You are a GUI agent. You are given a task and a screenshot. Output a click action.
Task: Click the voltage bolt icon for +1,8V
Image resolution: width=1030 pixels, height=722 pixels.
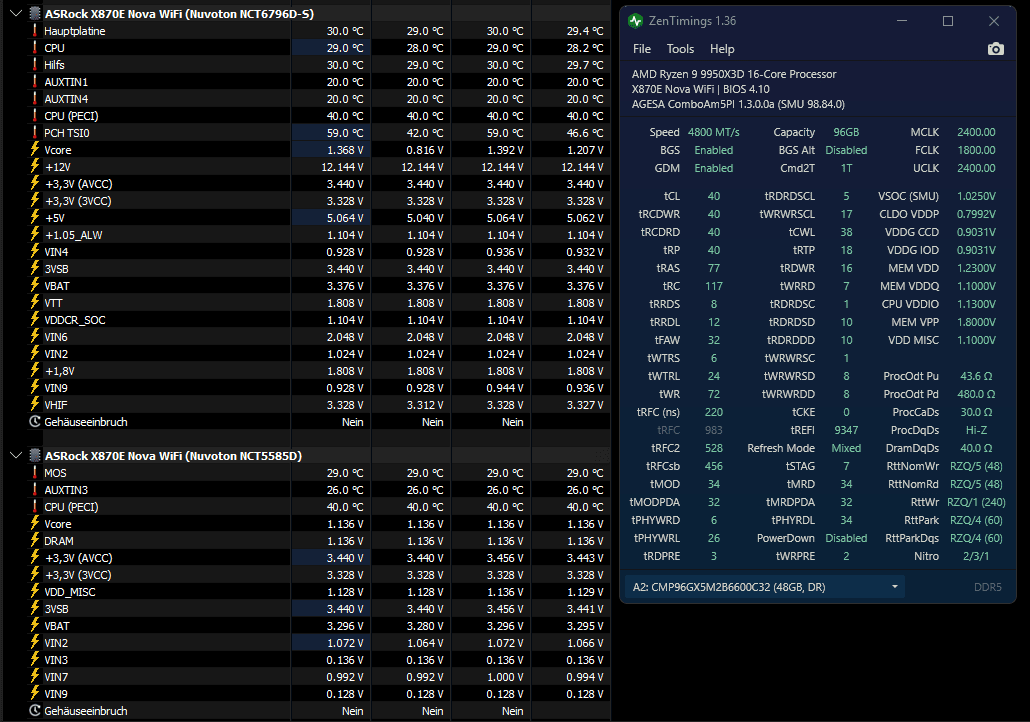(x=35, y=371)
